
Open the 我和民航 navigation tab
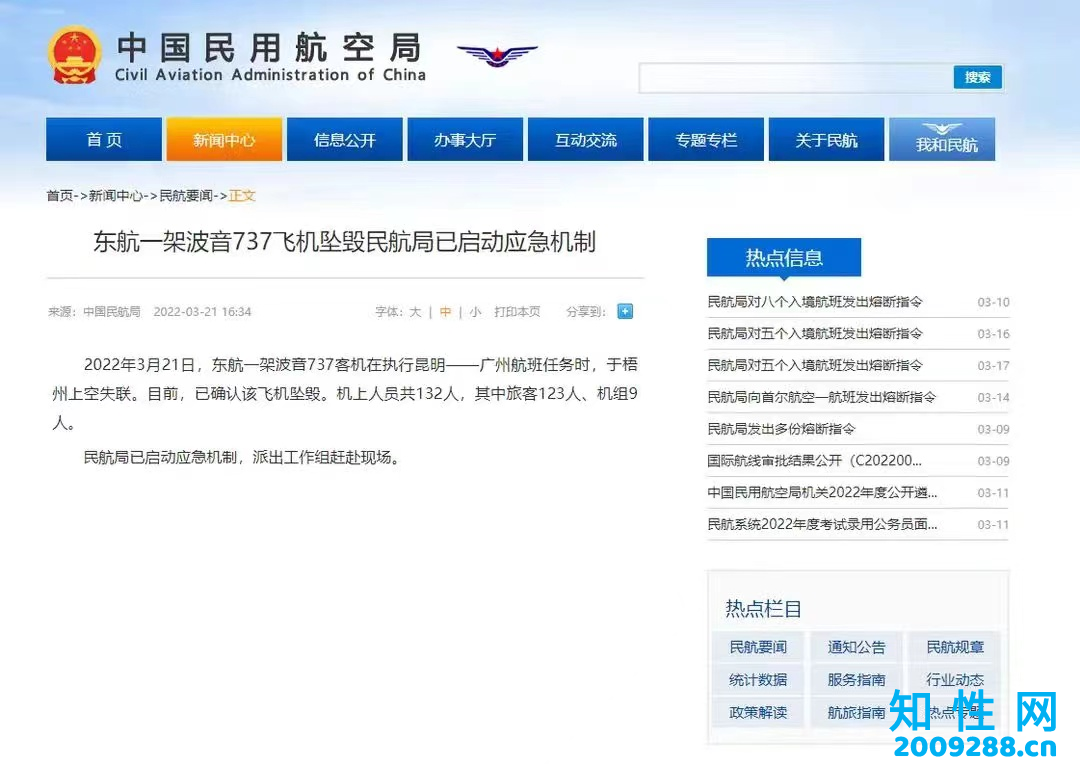[942, 139]
